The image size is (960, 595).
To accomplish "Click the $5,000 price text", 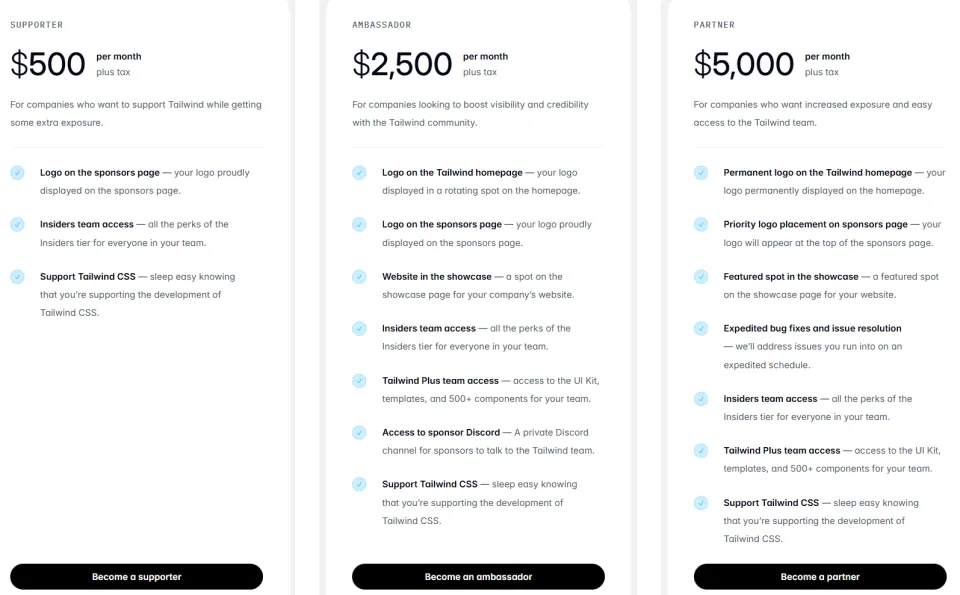I will [x=744, y=64].
